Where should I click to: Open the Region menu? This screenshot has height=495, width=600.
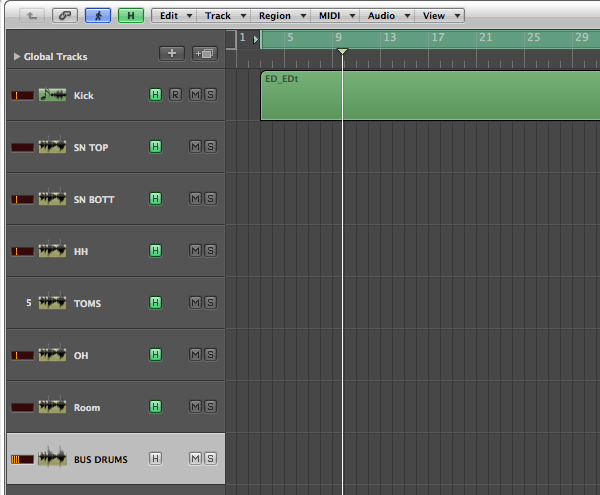280,16
